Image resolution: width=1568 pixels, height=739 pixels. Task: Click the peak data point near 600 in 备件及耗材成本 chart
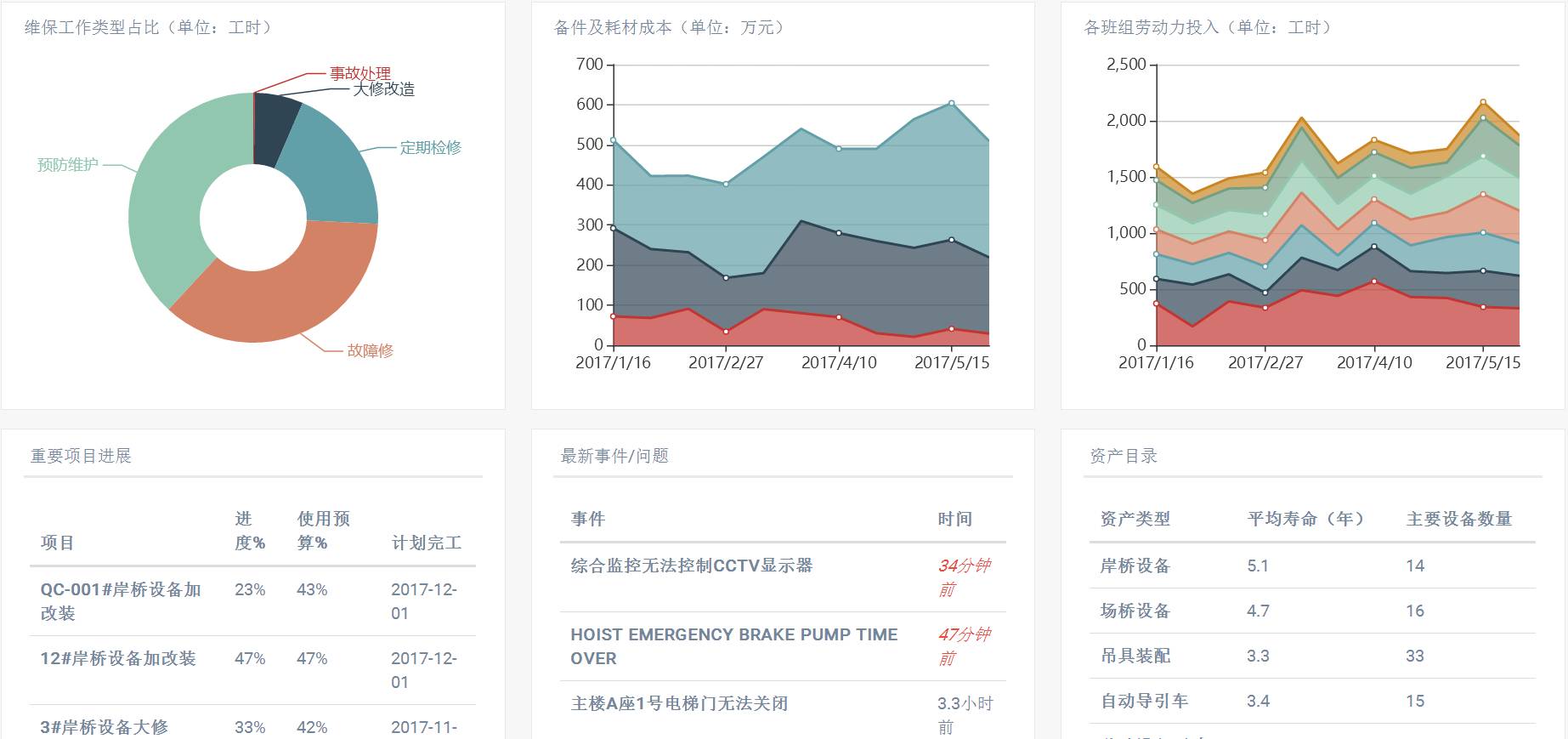click(951, 103)
